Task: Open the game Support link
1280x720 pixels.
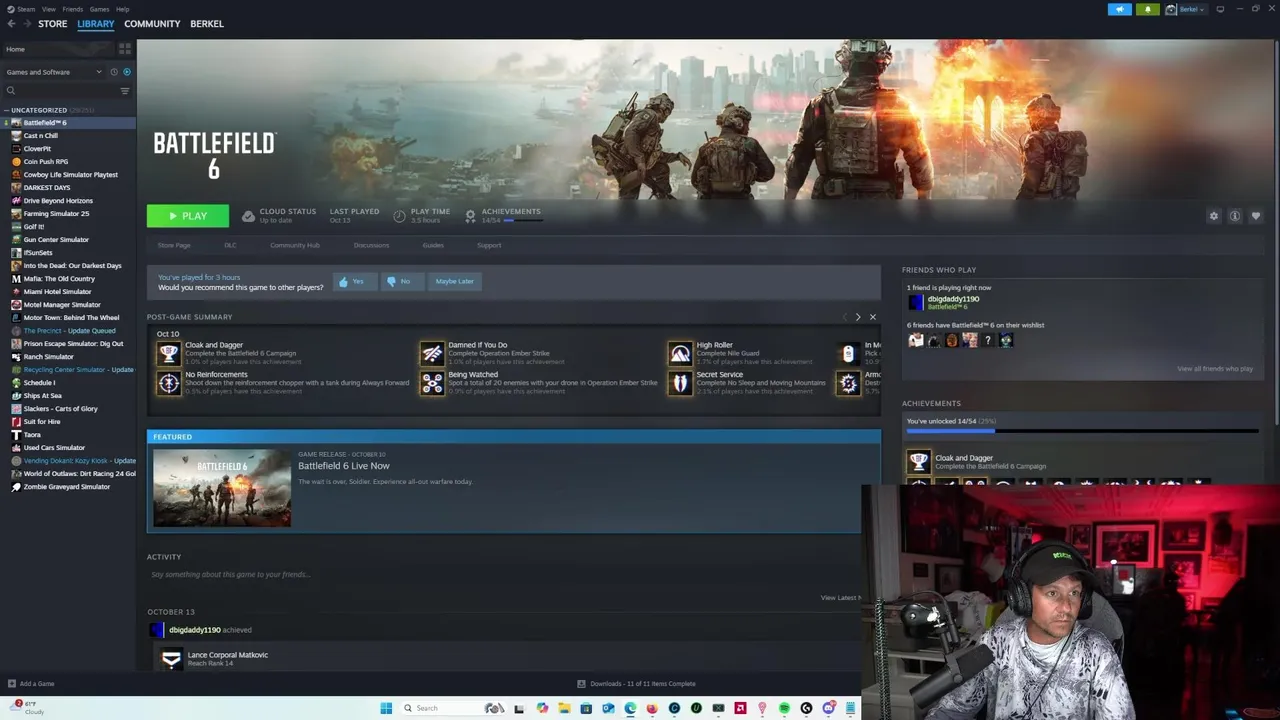Action: click(489, 245)
